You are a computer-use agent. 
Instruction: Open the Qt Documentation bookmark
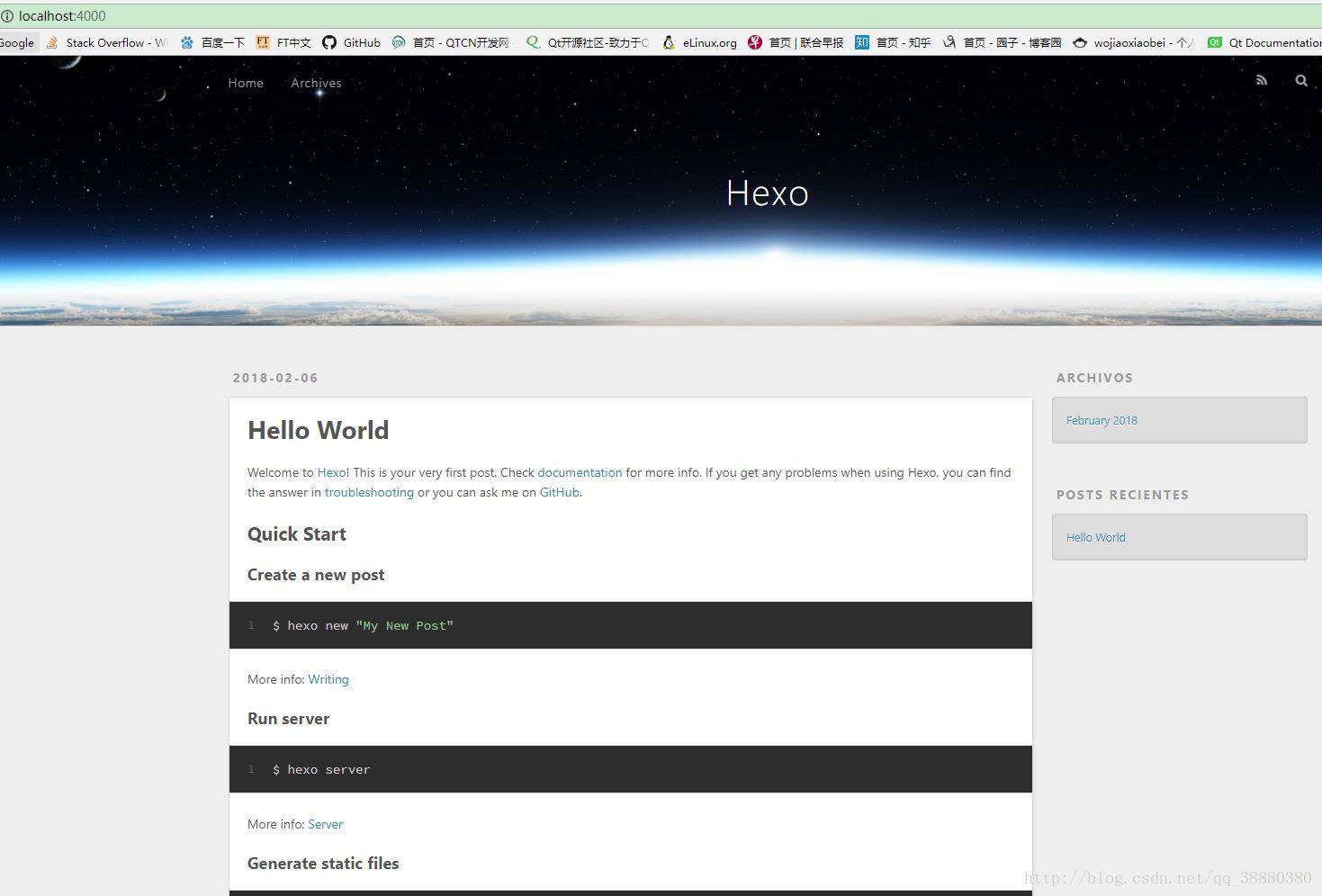(1264, 42)
